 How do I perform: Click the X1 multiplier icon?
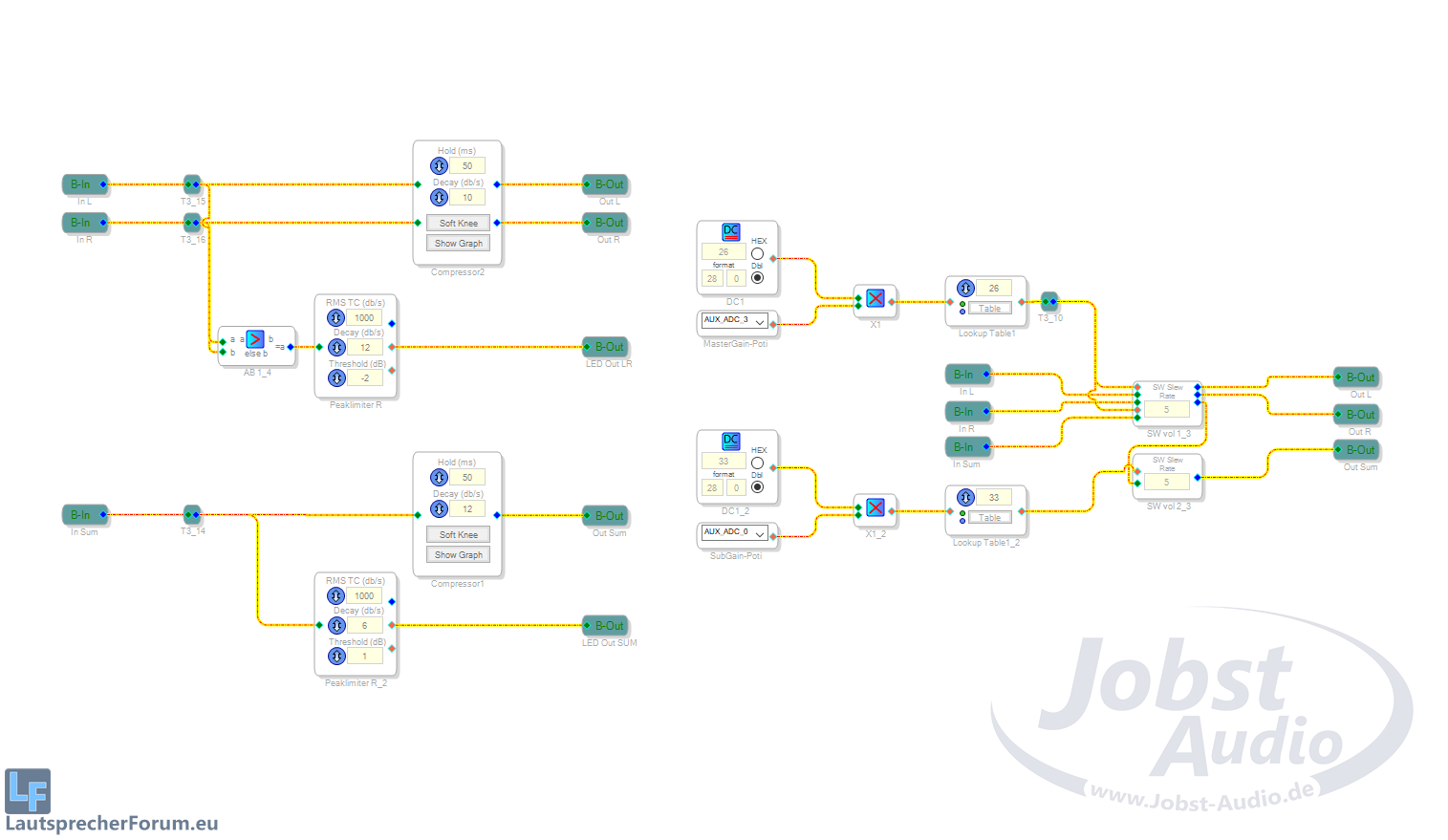875,298
